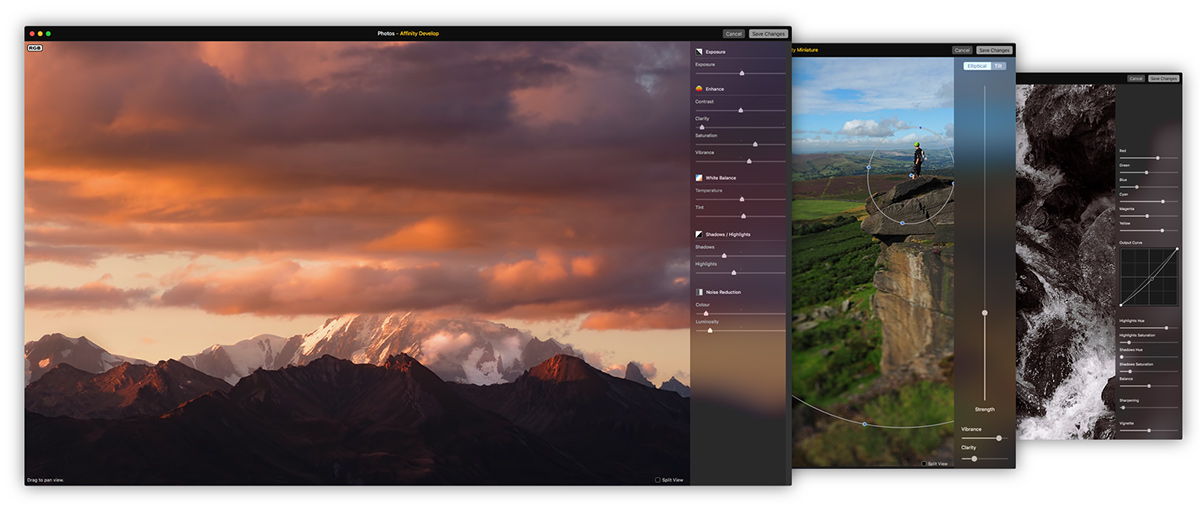
Task: Enable Split View in Affinity Develop window
Action: click(x=658, y=480)
